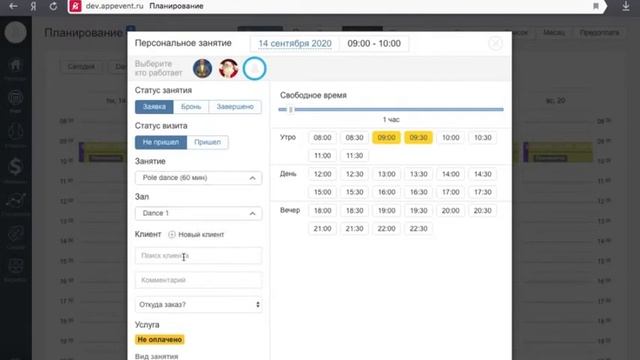640x360 pixels.
Task: Select the 13:00 day slot
Action: [x=386, y=174]
